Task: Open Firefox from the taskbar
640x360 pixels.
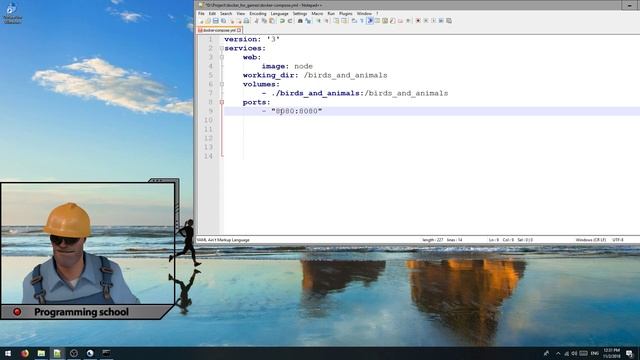Action: (x=24, y=353)
